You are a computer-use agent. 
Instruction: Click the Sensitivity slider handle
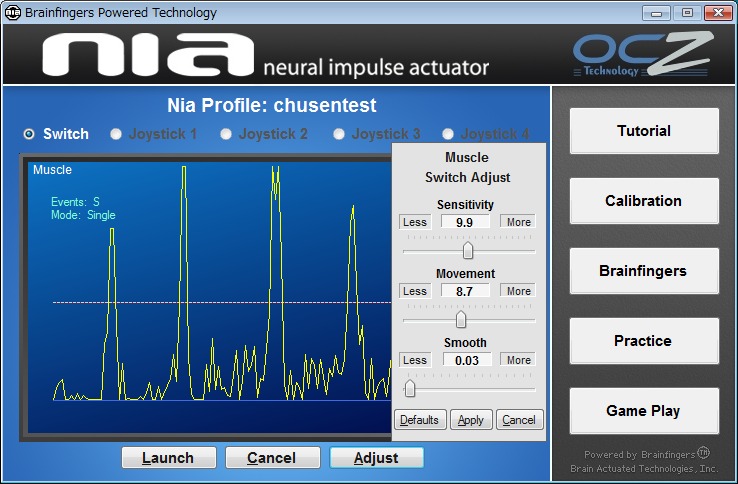coord(467,250)
